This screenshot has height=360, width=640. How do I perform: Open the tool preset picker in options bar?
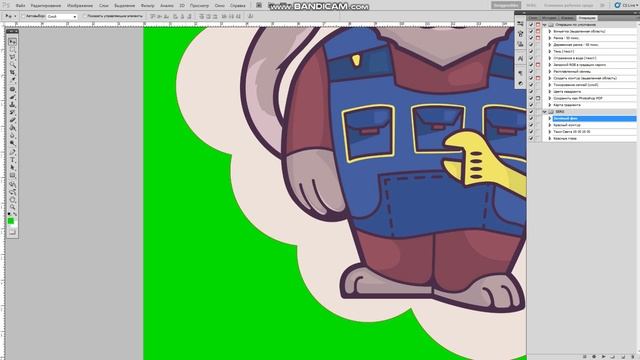[10, 16]
